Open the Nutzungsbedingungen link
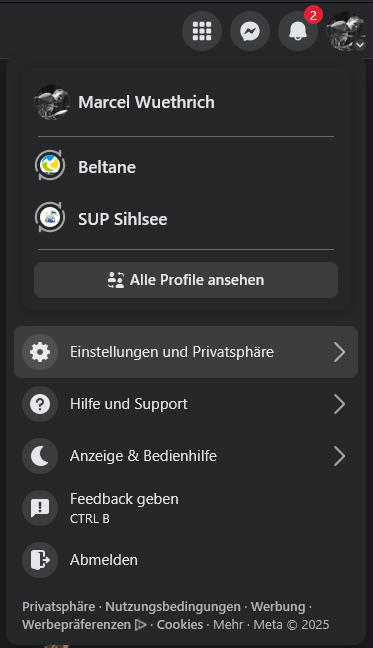Screen dimensions: 373x648 173,607
